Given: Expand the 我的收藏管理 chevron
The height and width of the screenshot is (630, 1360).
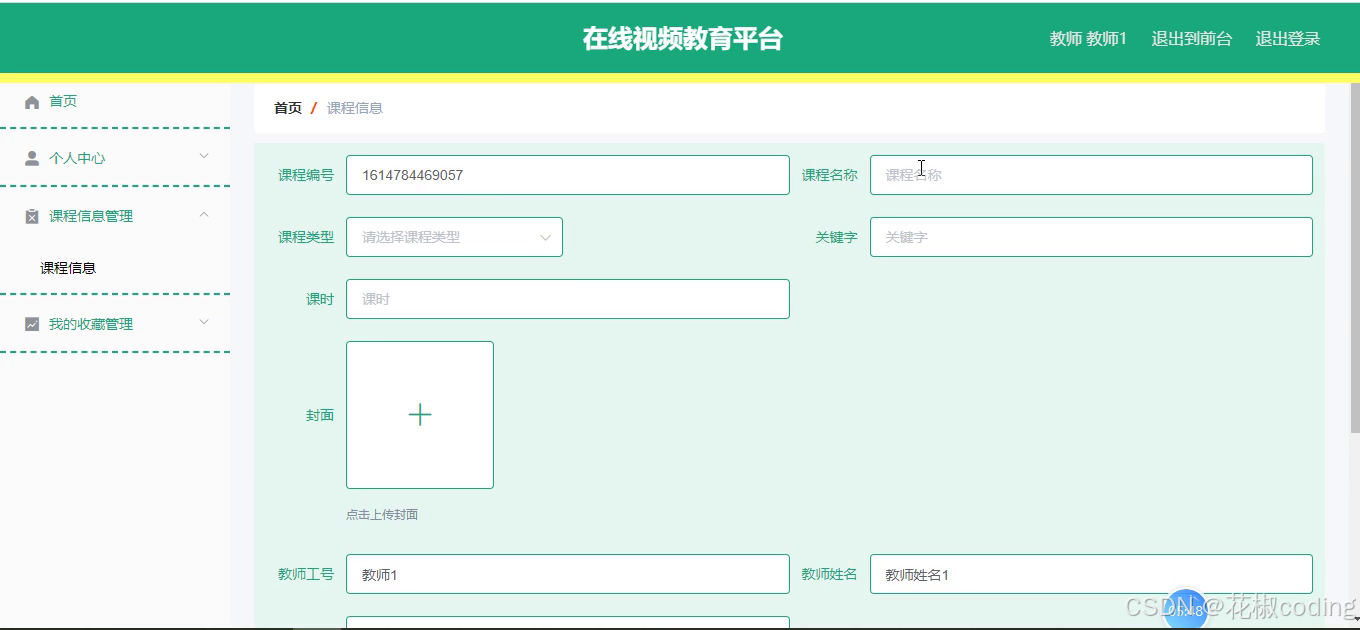Looking at the screenshot, I should coord(204,322).
